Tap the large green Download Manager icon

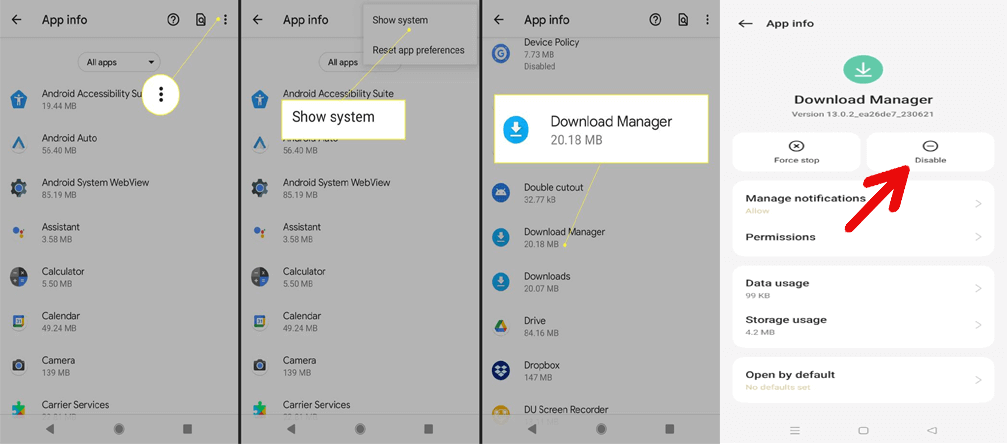click(863, 70)
